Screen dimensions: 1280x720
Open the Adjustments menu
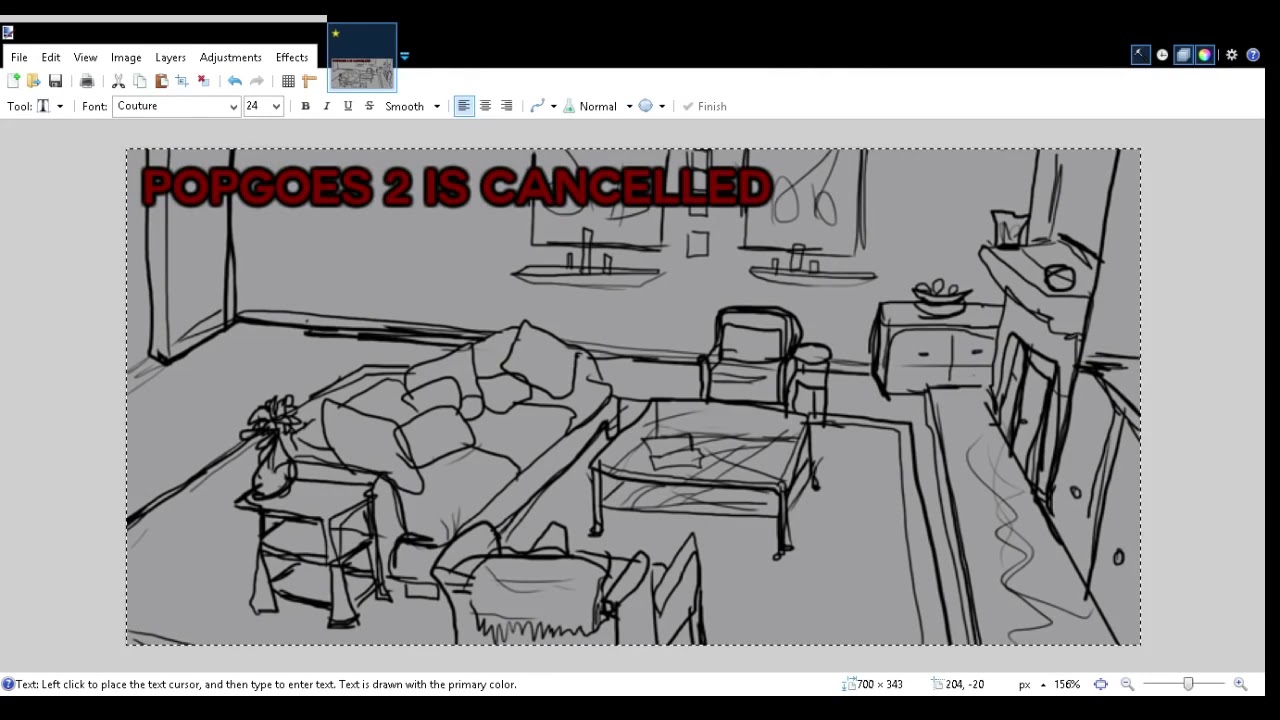point(230,57)
